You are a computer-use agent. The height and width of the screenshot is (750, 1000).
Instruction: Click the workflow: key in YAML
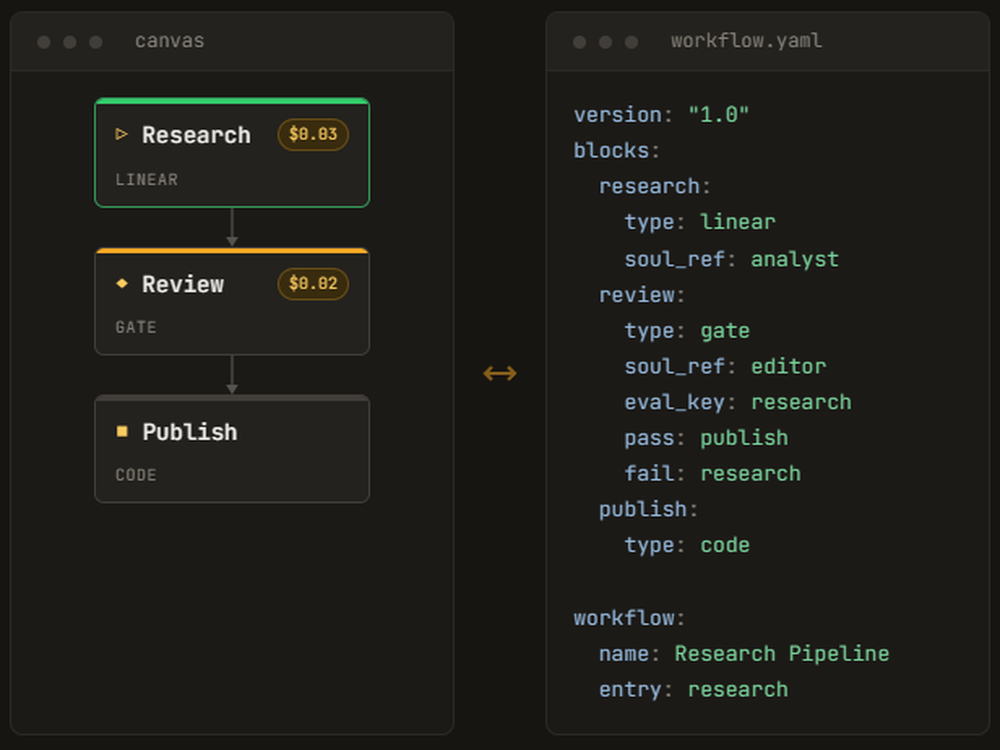point(629,617)
